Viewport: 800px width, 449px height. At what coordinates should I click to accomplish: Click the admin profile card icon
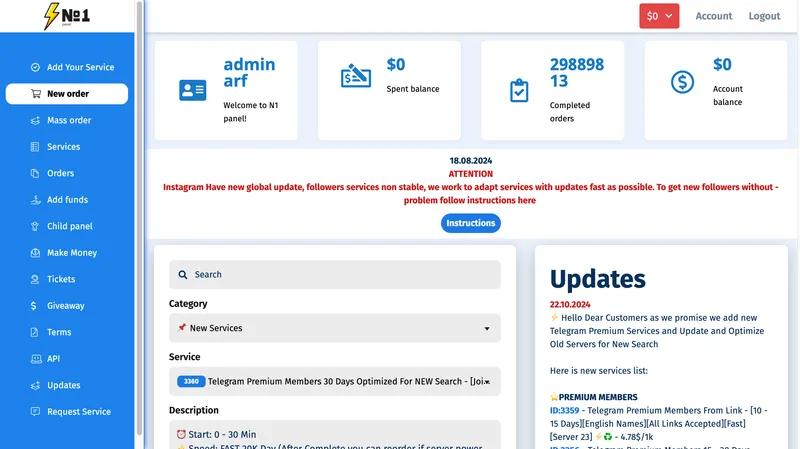[x=192, y=90]
